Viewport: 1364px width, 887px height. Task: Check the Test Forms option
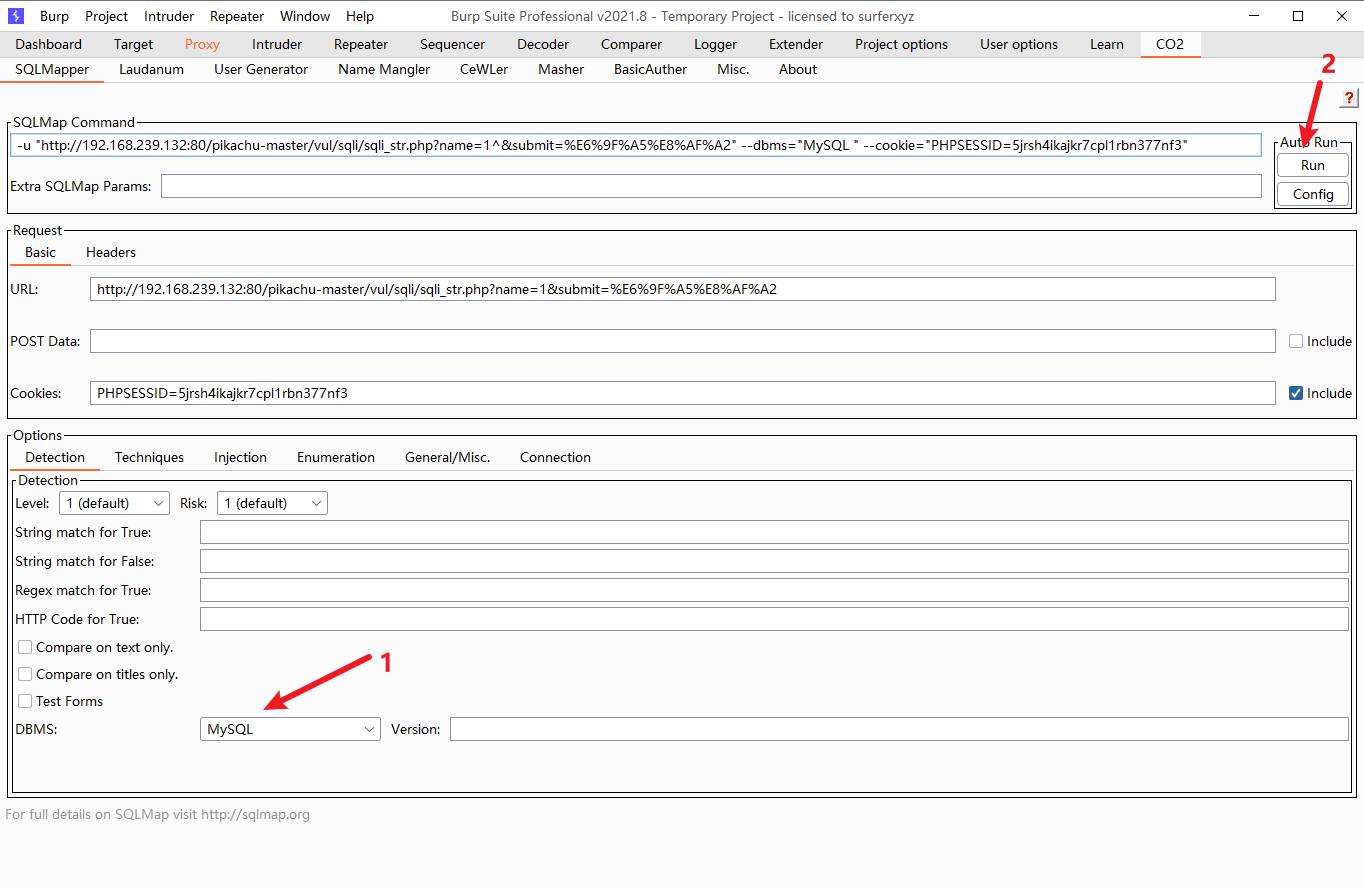click(25, 701)
